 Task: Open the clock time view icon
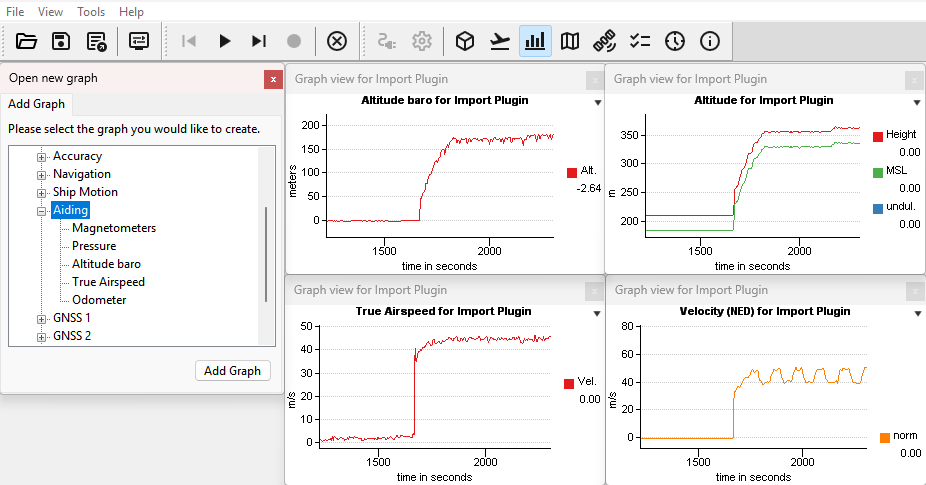click(x=675, y=41)
